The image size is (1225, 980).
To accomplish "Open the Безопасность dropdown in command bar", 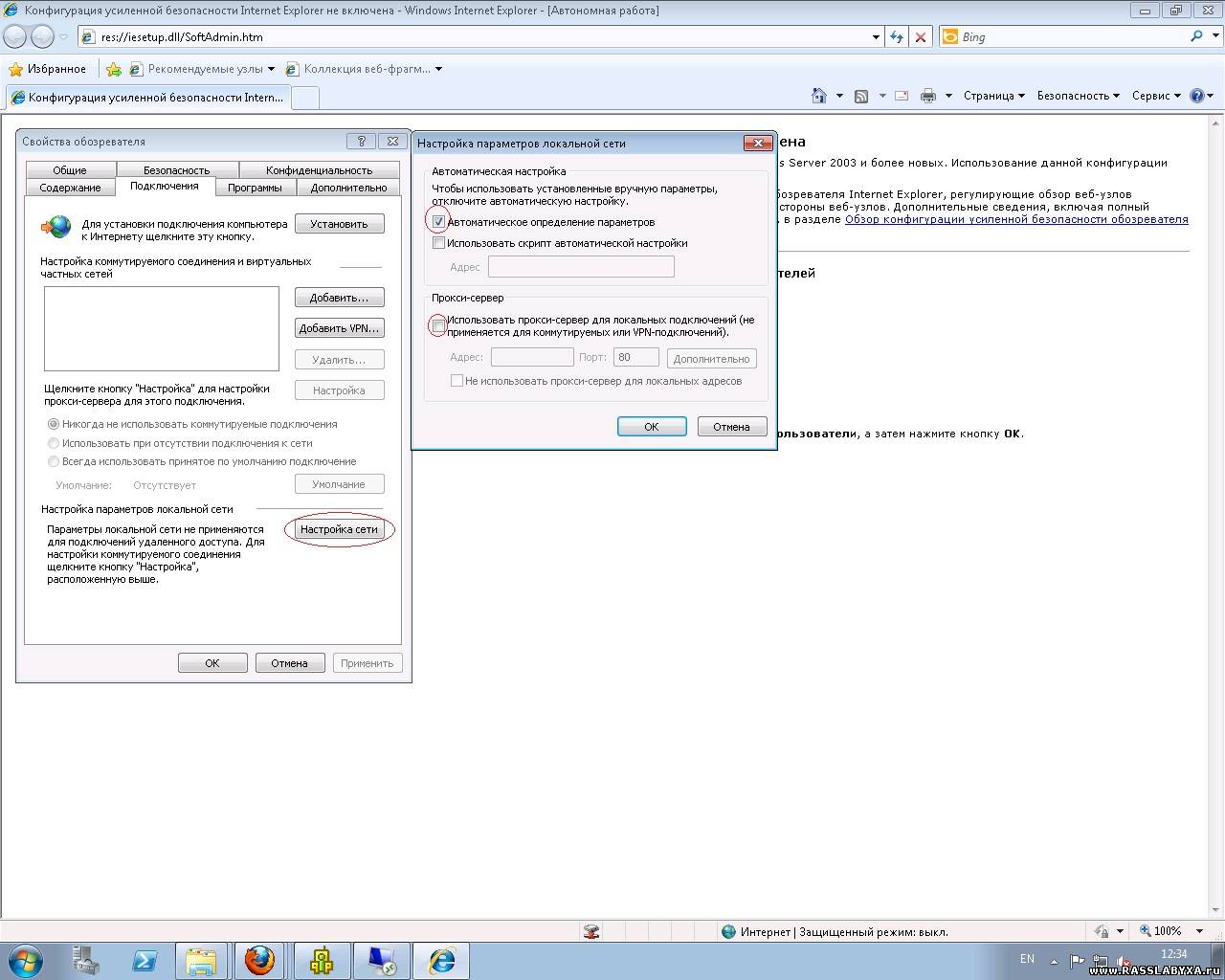I will (1078, 96).
